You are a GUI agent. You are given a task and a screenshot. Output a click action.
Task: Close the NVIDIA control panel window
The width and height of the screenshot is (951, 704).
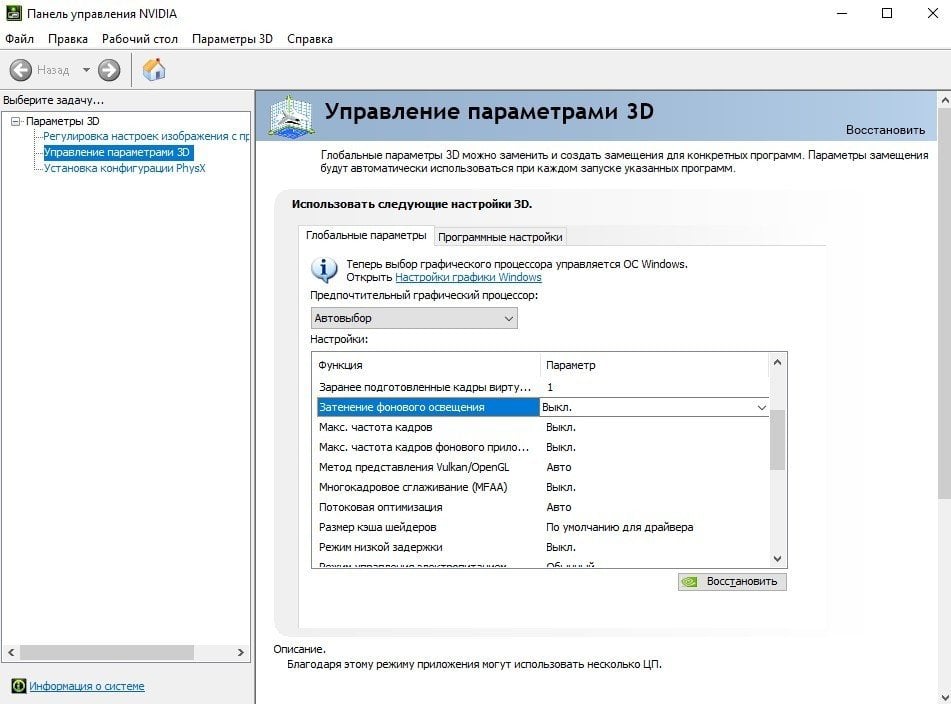[x=933, y=13]
